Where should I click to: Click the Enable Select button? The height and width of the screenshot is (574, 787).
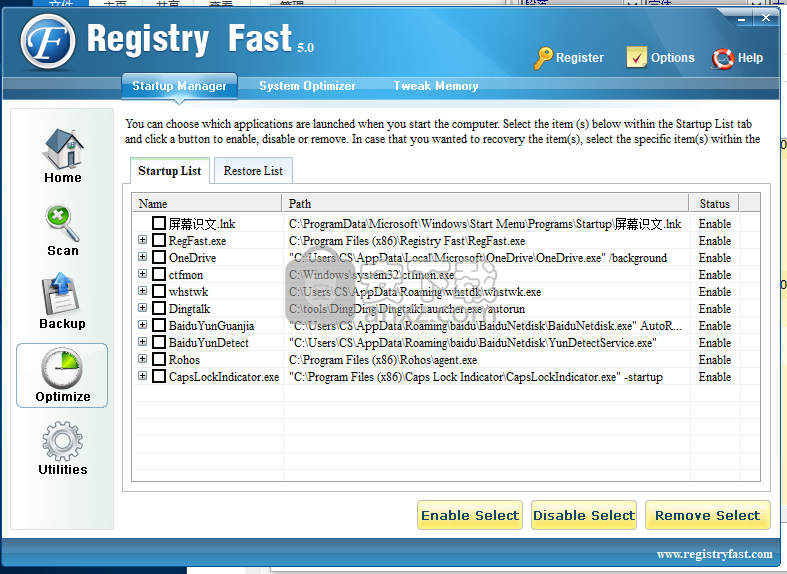[470, 515]
